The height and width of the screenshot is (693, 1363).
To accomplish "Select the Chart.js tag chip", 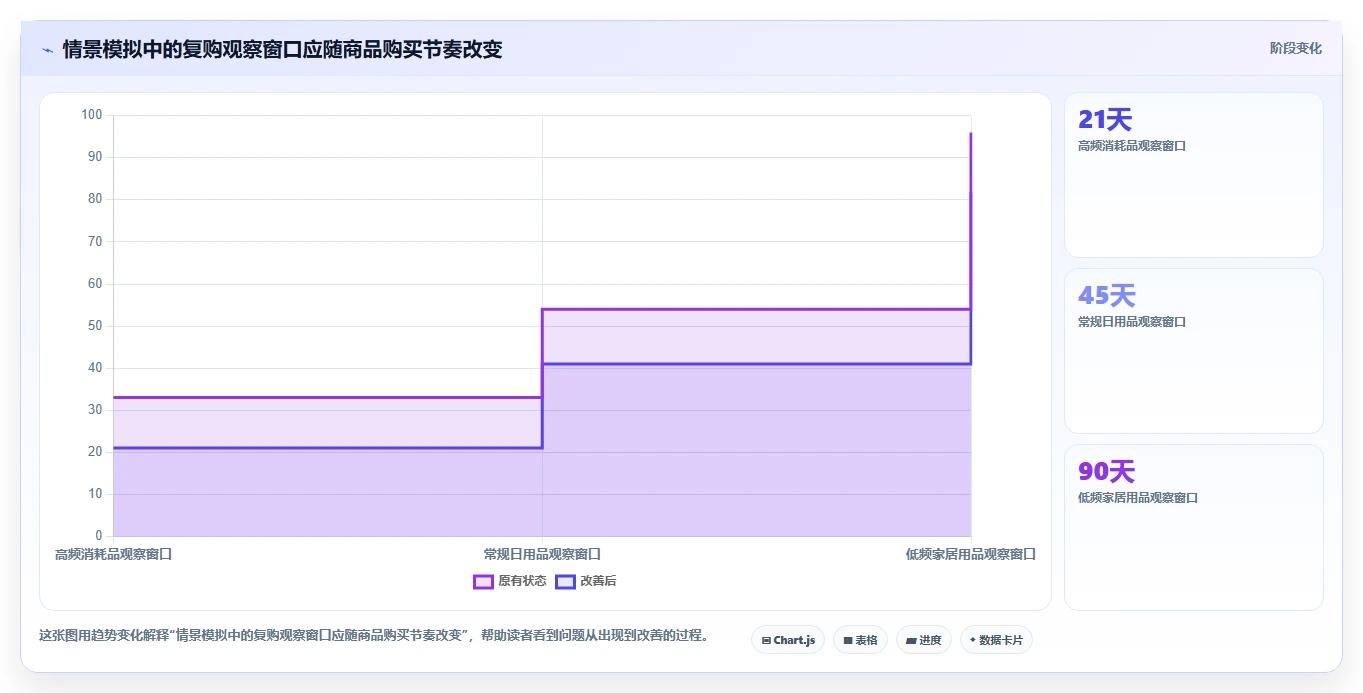I will [788, 640].
